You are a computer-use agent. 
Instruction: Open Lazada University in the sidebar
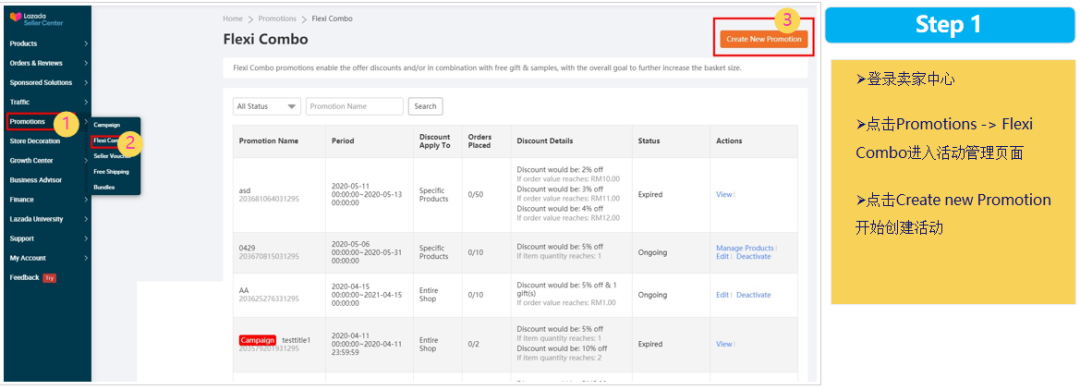[37, 219]
